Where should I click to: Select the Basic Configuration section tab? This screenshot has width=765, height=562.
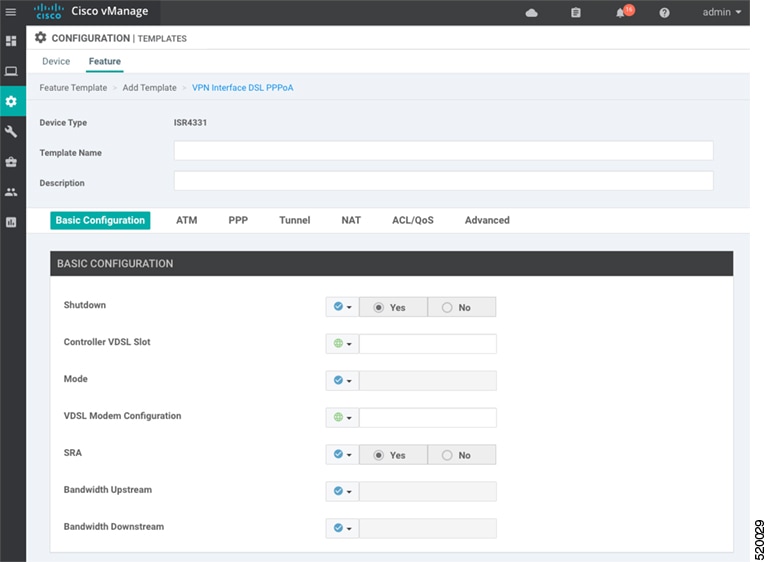click(100, 220)
